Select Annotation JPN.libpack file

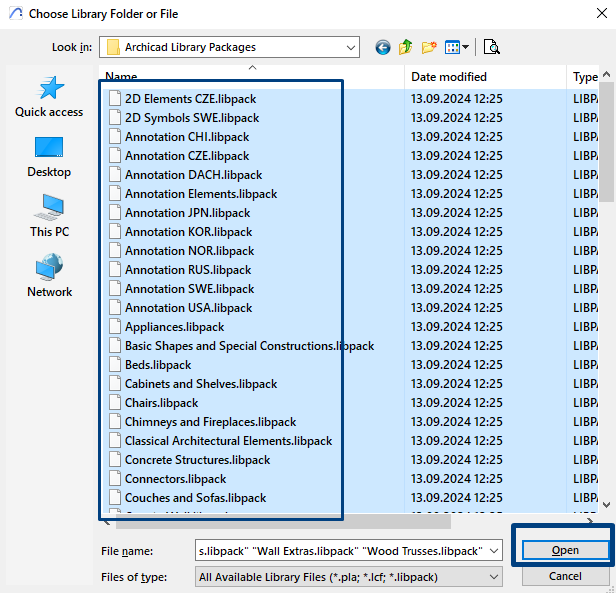(187, 213)
